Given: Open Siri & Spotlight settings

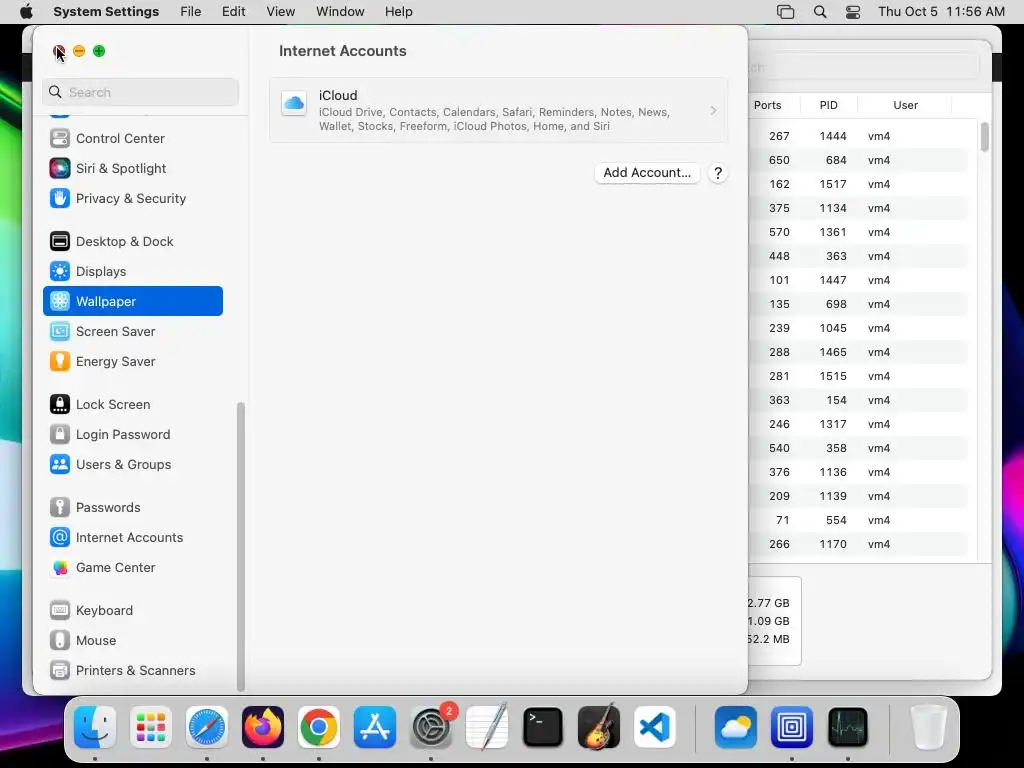Looking at the screenshot, I should click(133, 168).
